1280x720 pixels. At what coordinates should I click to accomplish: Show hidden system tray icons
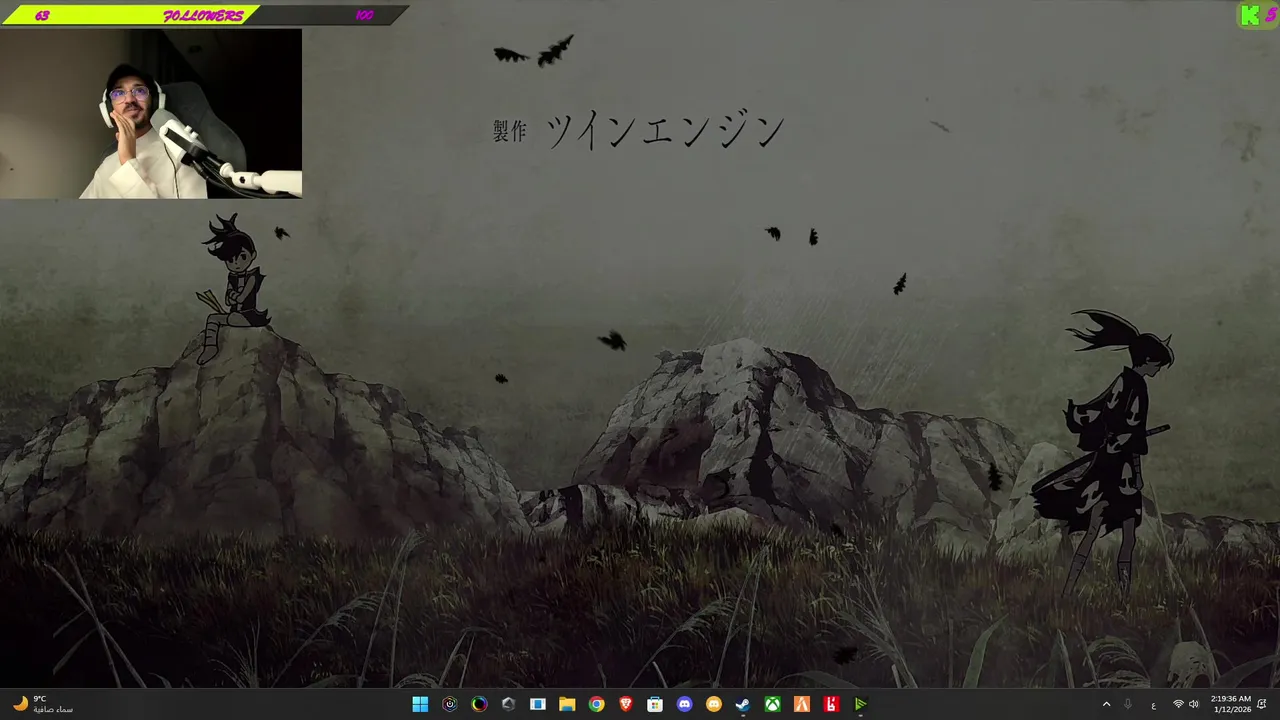click(1106, 704)
